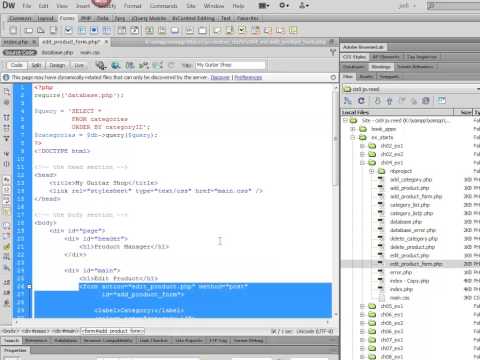Image resolution: width=480 pixels, height=360 pixels.
Task: Switch to the InContext Editing insert tab
Action: pos(193,18)
